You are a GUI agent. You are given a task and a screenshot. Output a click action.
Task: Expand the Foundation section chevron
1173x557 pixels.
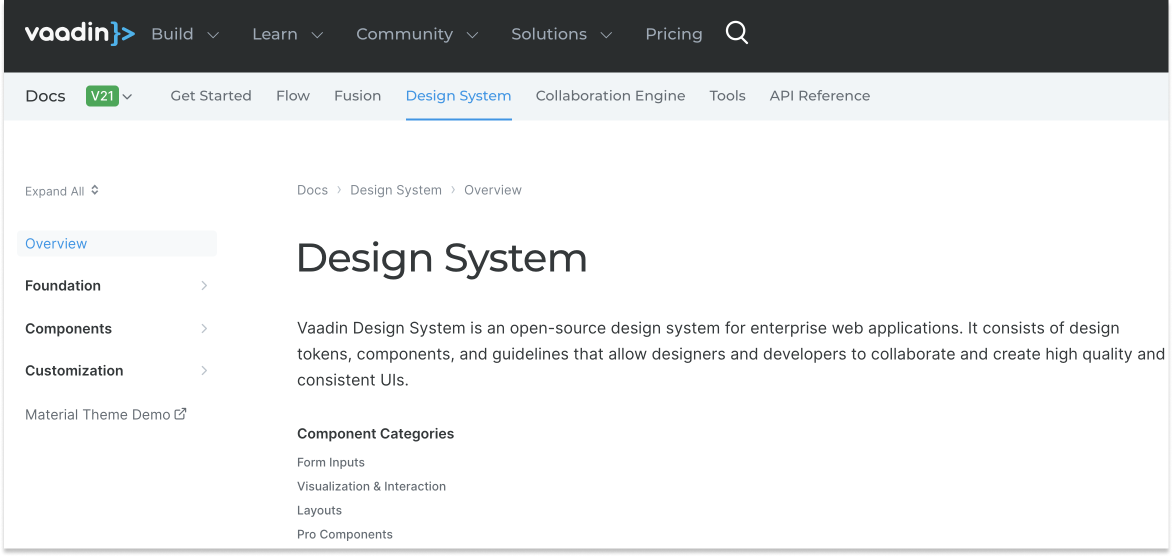(204, 286)
